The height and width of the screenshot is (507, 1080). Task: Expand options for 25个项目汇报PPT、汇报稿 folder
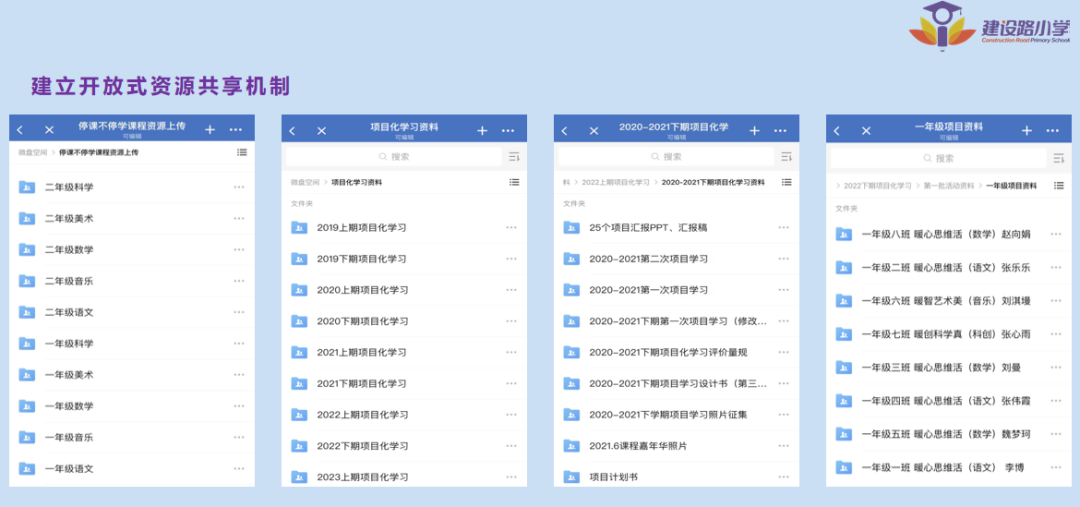pyautogui.click(x=783, y=227)
